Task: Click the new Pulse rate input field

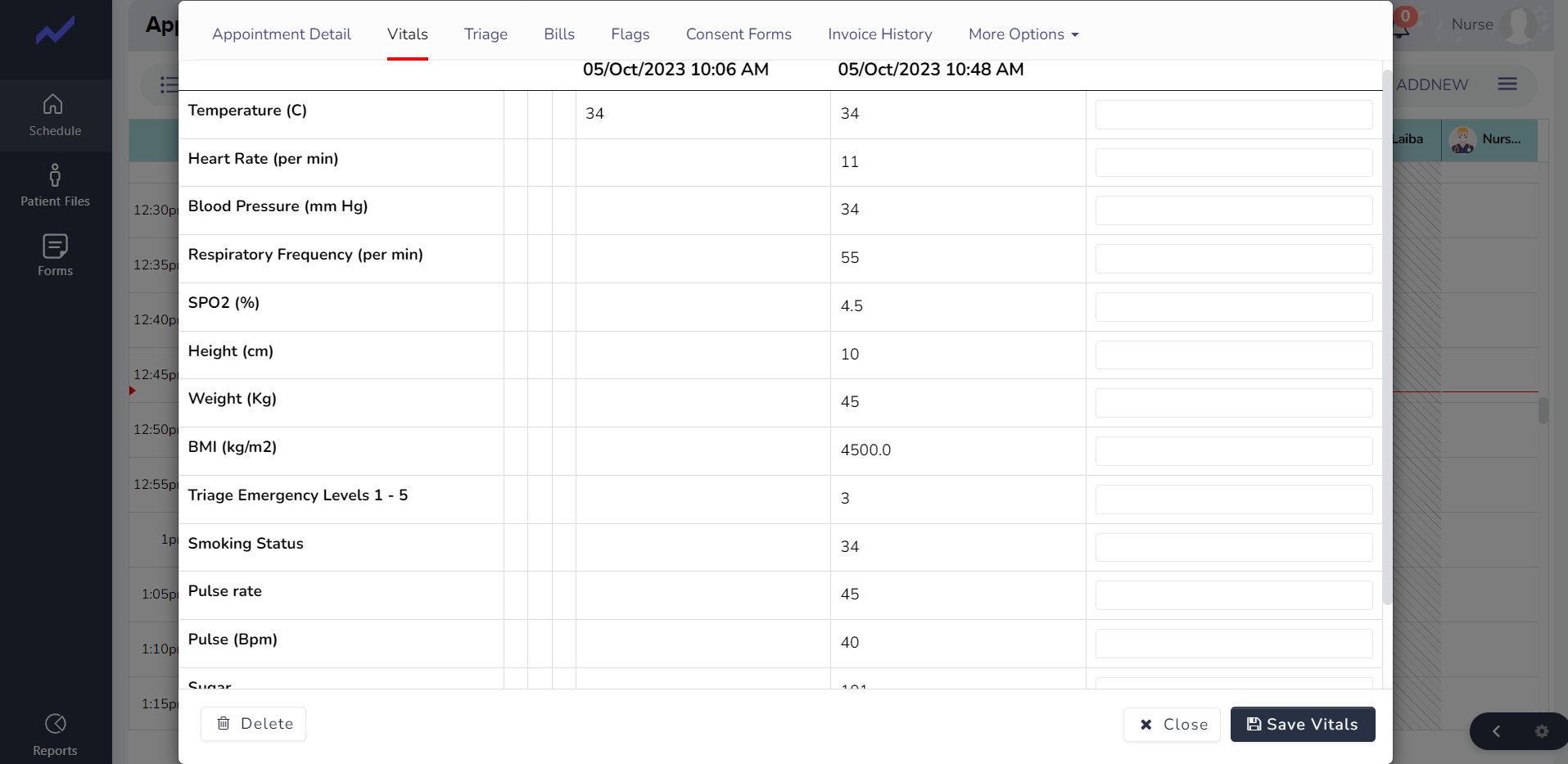Action: pyautogui.click(x=1234, y=595)
